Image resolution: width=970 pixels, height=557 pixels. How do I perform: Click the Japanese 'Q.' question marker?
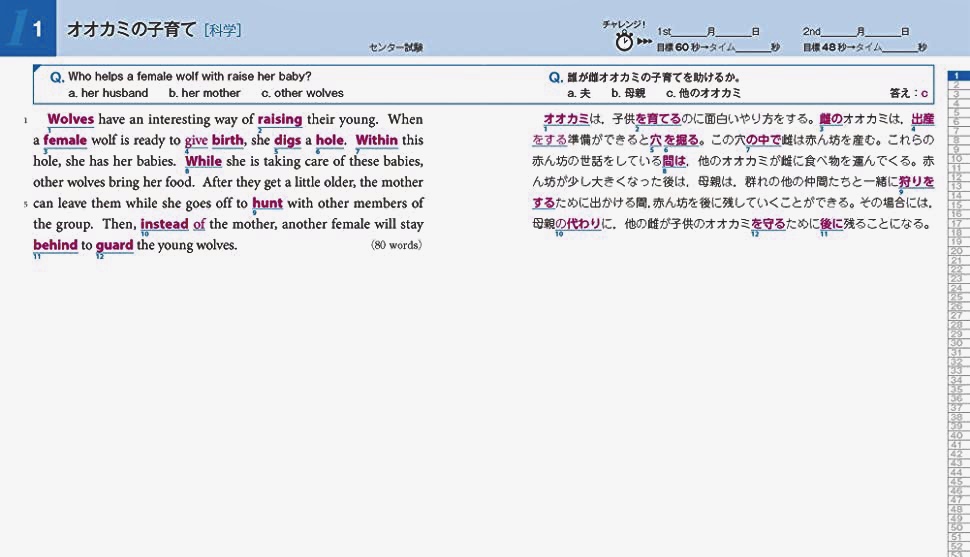coord(556,77)
